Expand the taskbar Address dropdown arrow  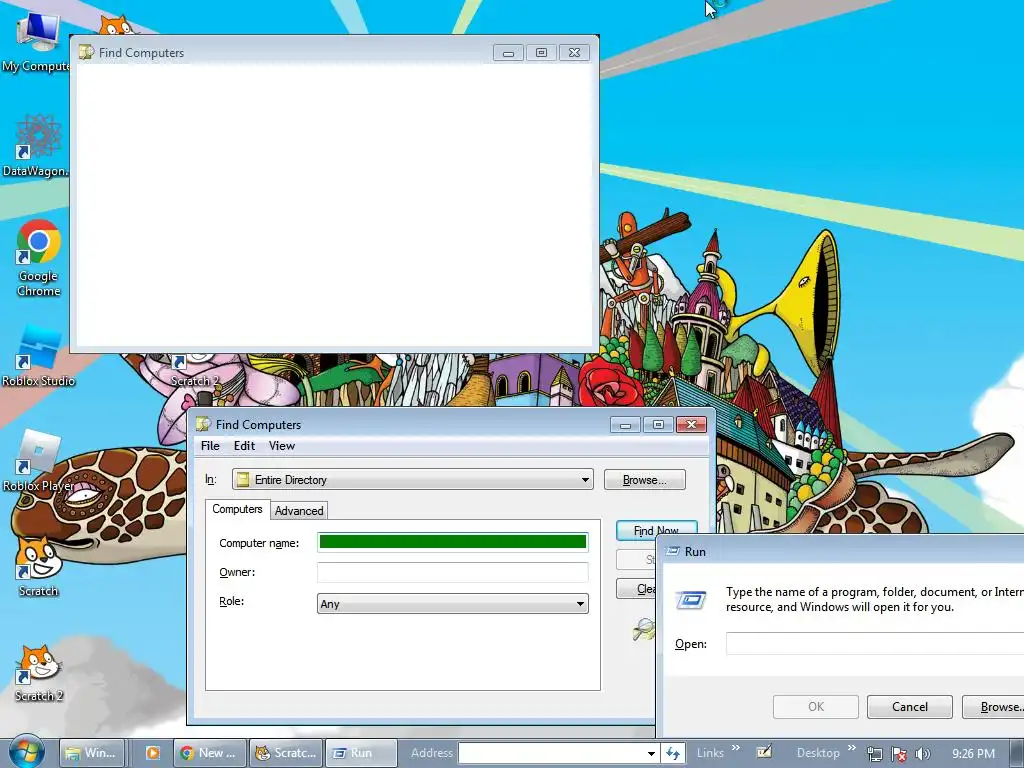(650, 753)
